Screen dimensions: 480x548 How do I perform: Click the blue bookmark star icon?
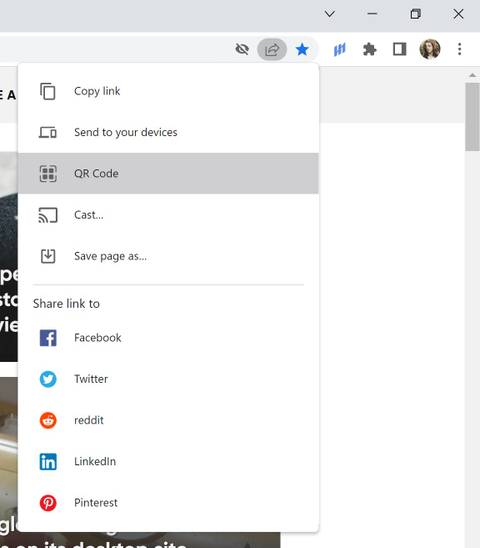pyautogui.click(x=302, y=49)
